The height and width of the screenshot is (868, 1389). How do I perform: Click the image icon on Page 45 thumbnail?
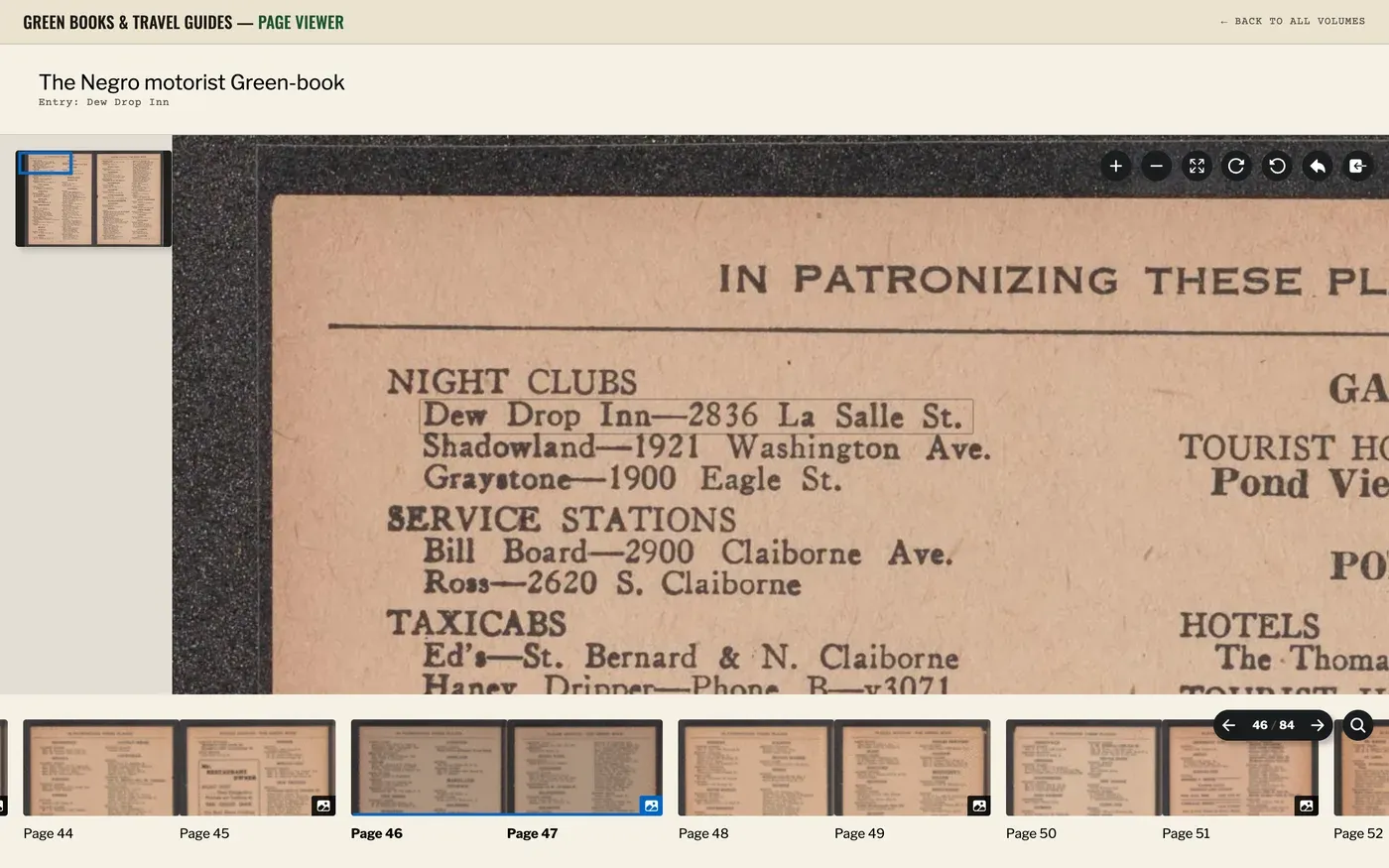click(323, 806)
